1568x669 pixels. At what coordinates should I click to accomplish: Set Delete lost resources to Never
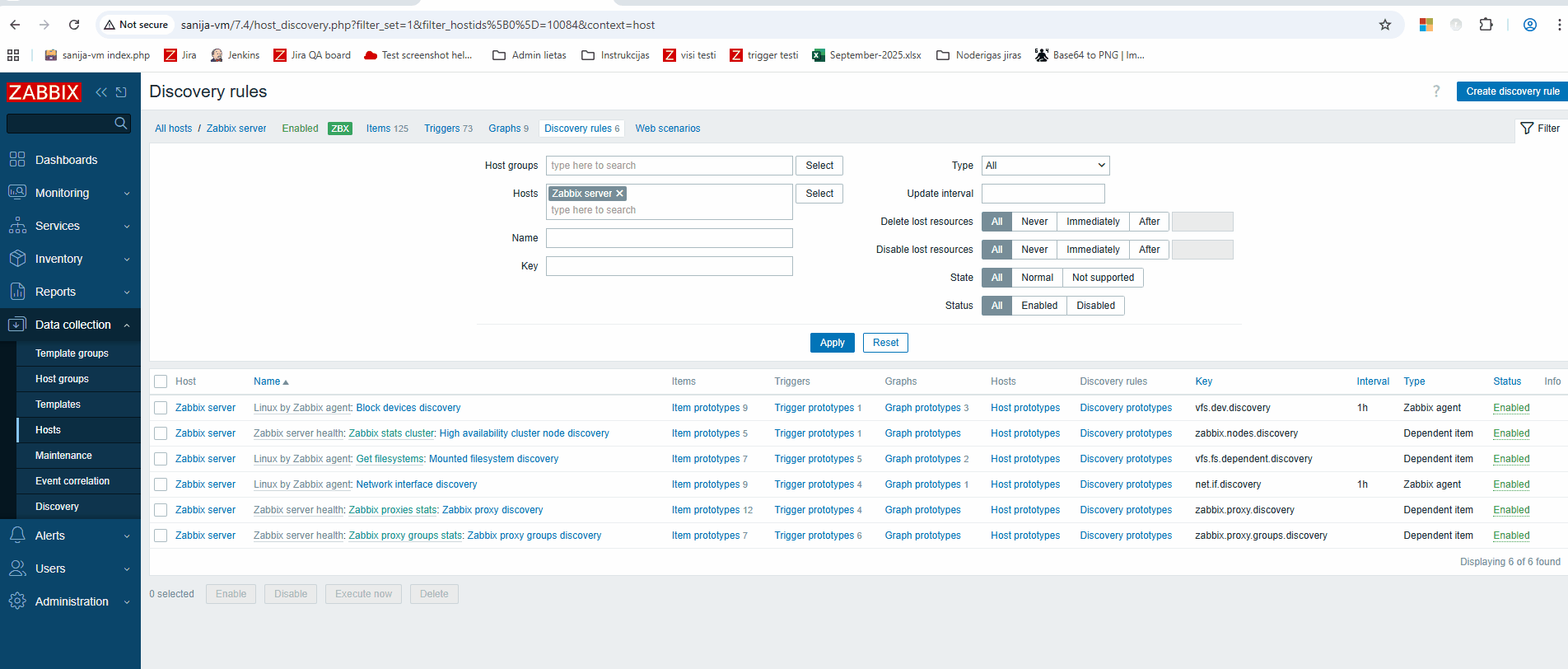[x=1034, y=222]
